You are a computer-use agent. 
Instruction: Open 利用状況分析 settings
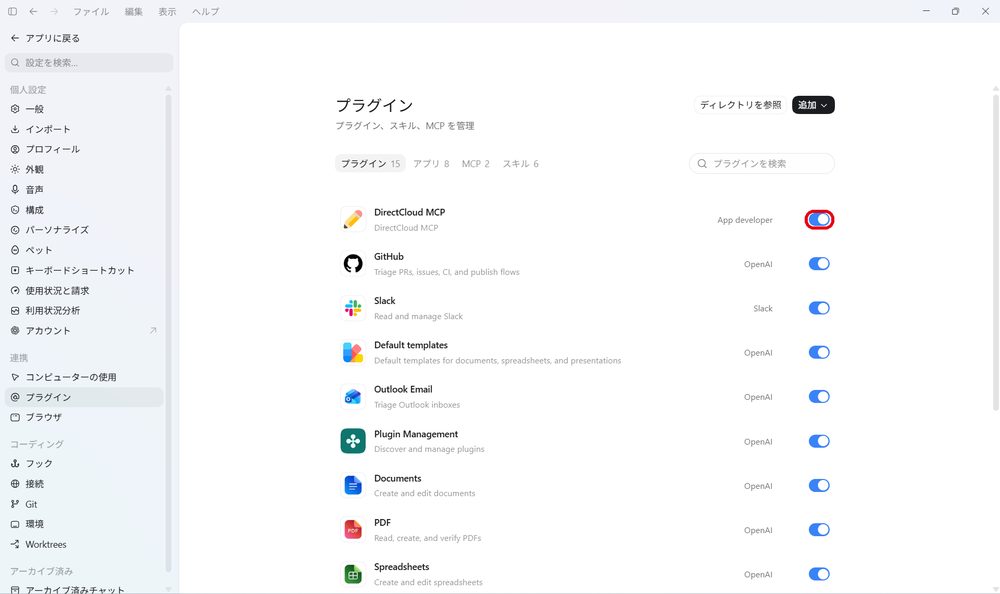pos(84,311)
